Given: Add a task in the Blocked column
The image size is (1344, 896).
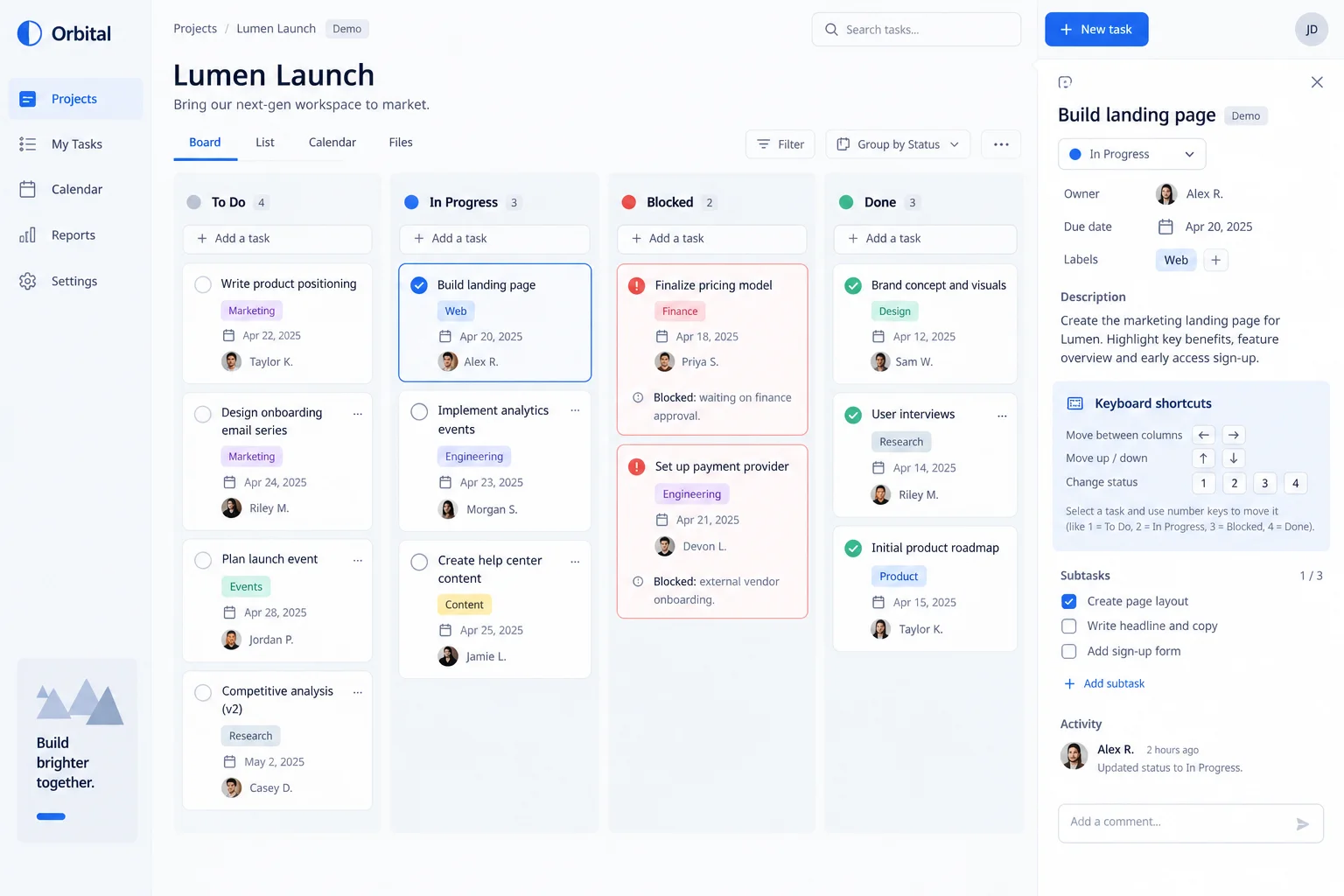Looking at the screenshot, I should click(x=712, y=239).
